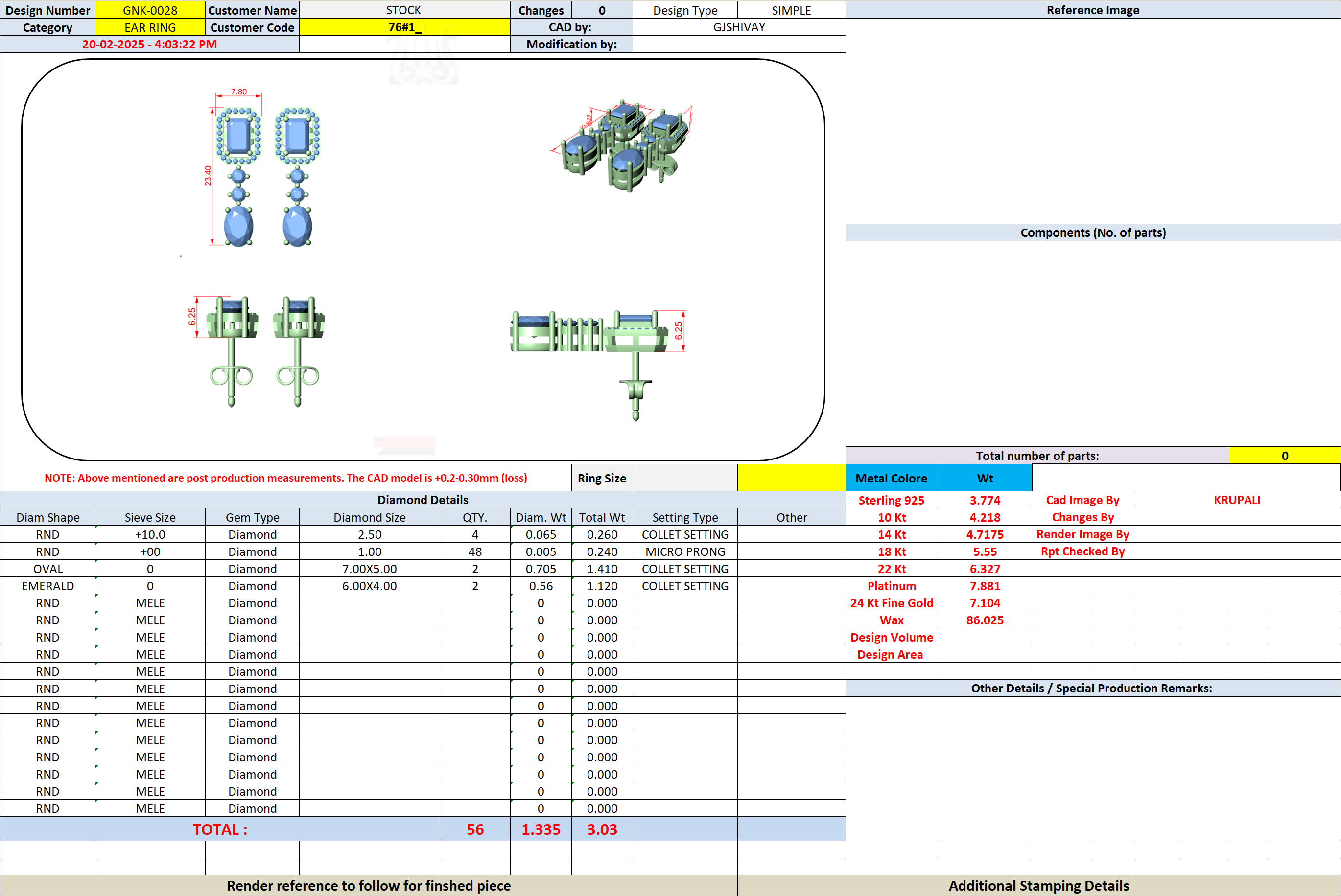Click the yellow Total number of parts value

point(1284,456)
